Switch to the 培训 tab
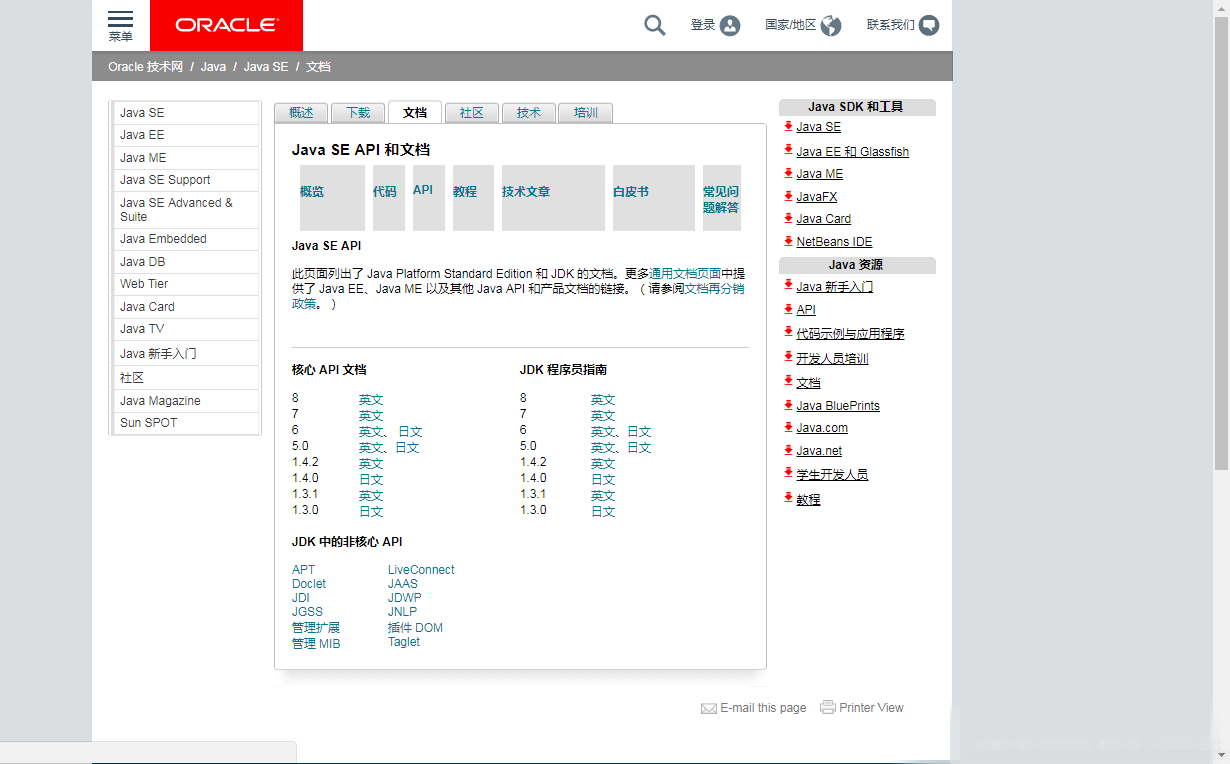 [x=586, y=113]
